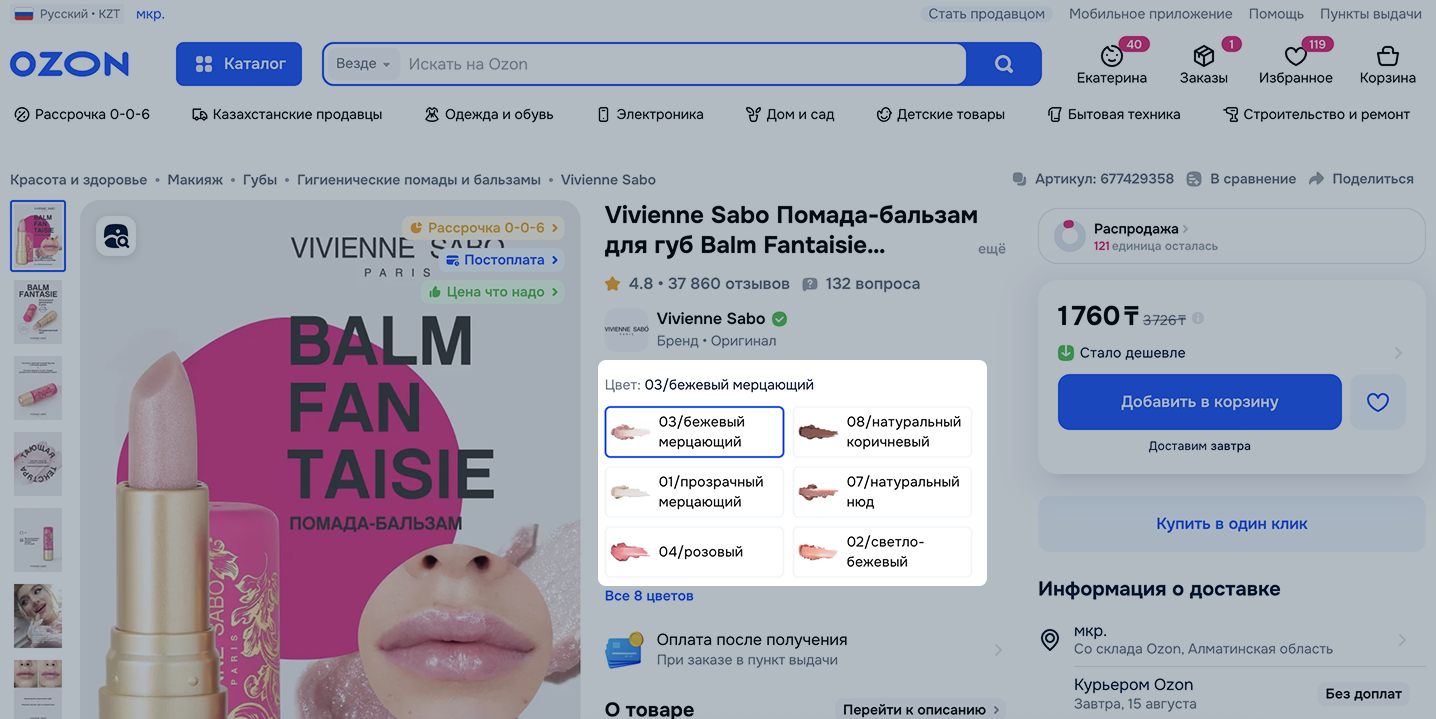Open Дом и сад category

pos(790,114)
